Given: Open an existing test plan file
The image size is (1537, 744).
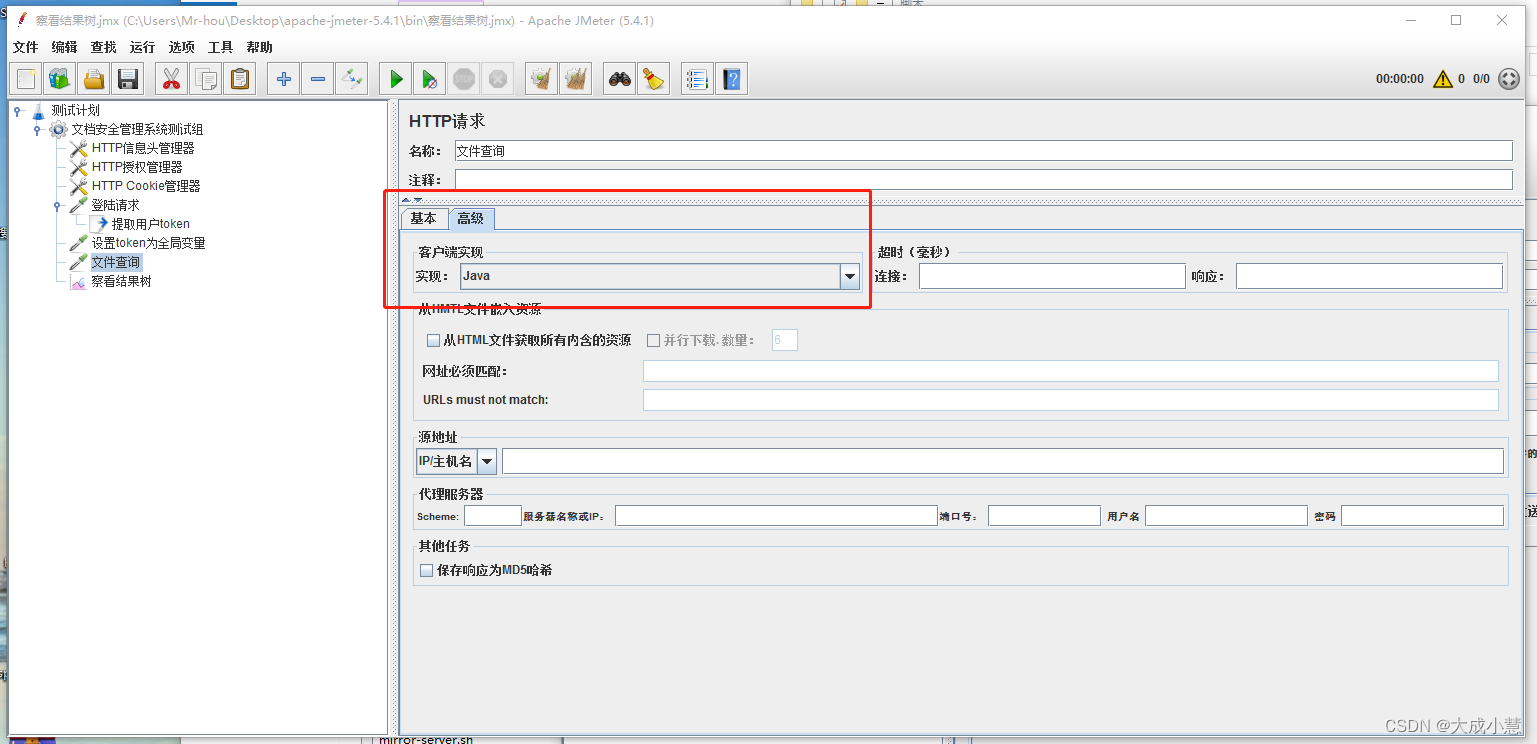Looking at the screenshot, I should pyautogui.click(x=93, y=78).
